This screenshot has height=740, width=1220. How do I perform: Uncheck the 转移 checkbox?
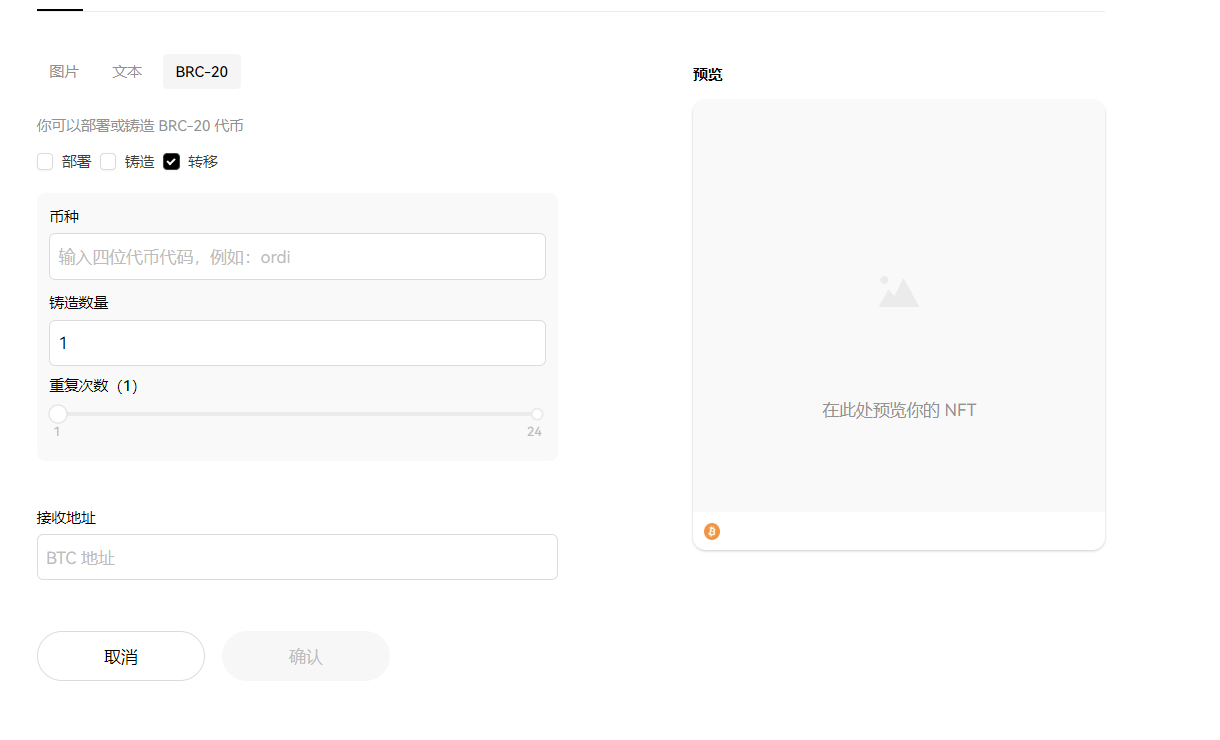tap(172, 162)
